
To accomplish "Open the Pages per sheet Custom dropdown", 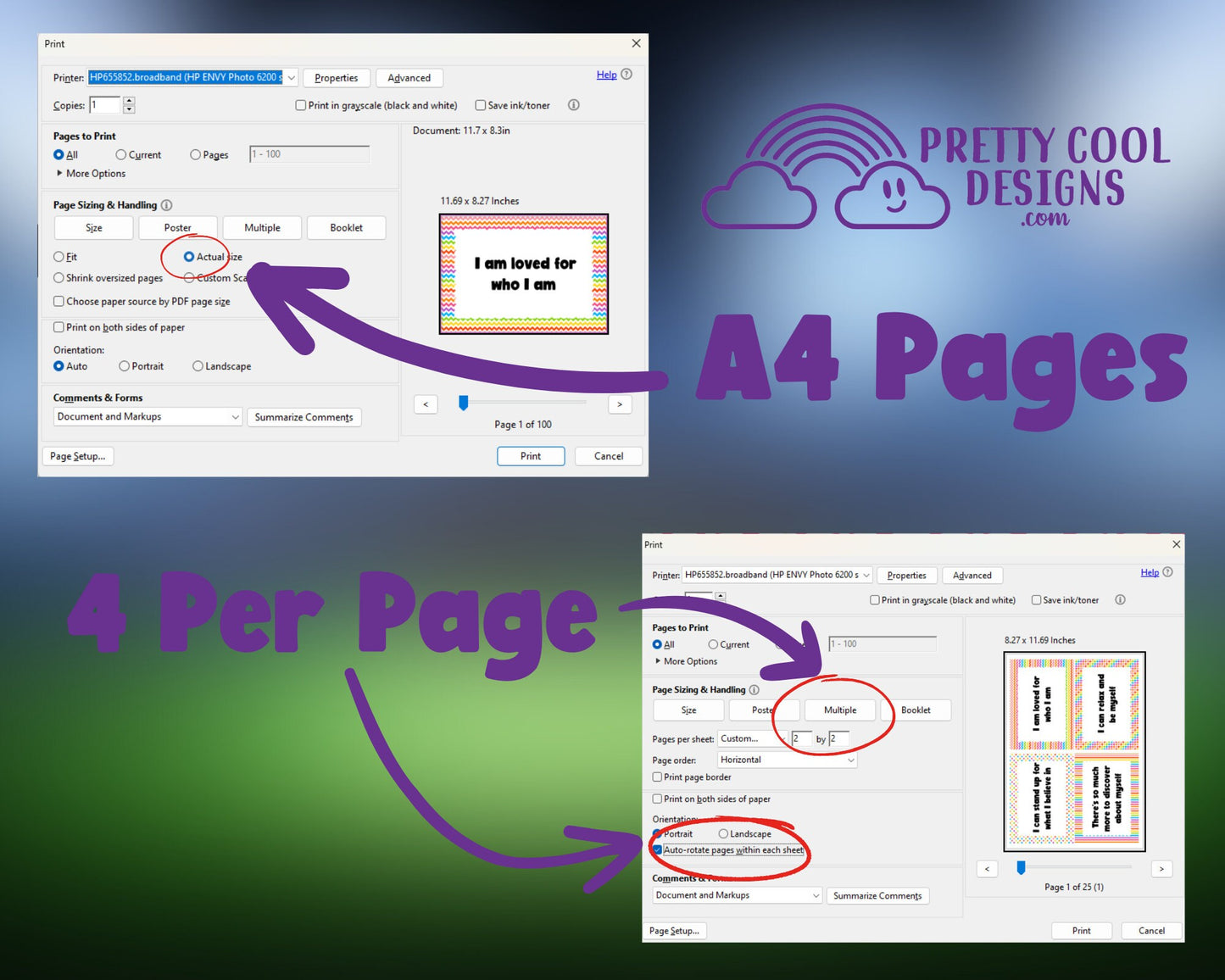I will point(752,738).
